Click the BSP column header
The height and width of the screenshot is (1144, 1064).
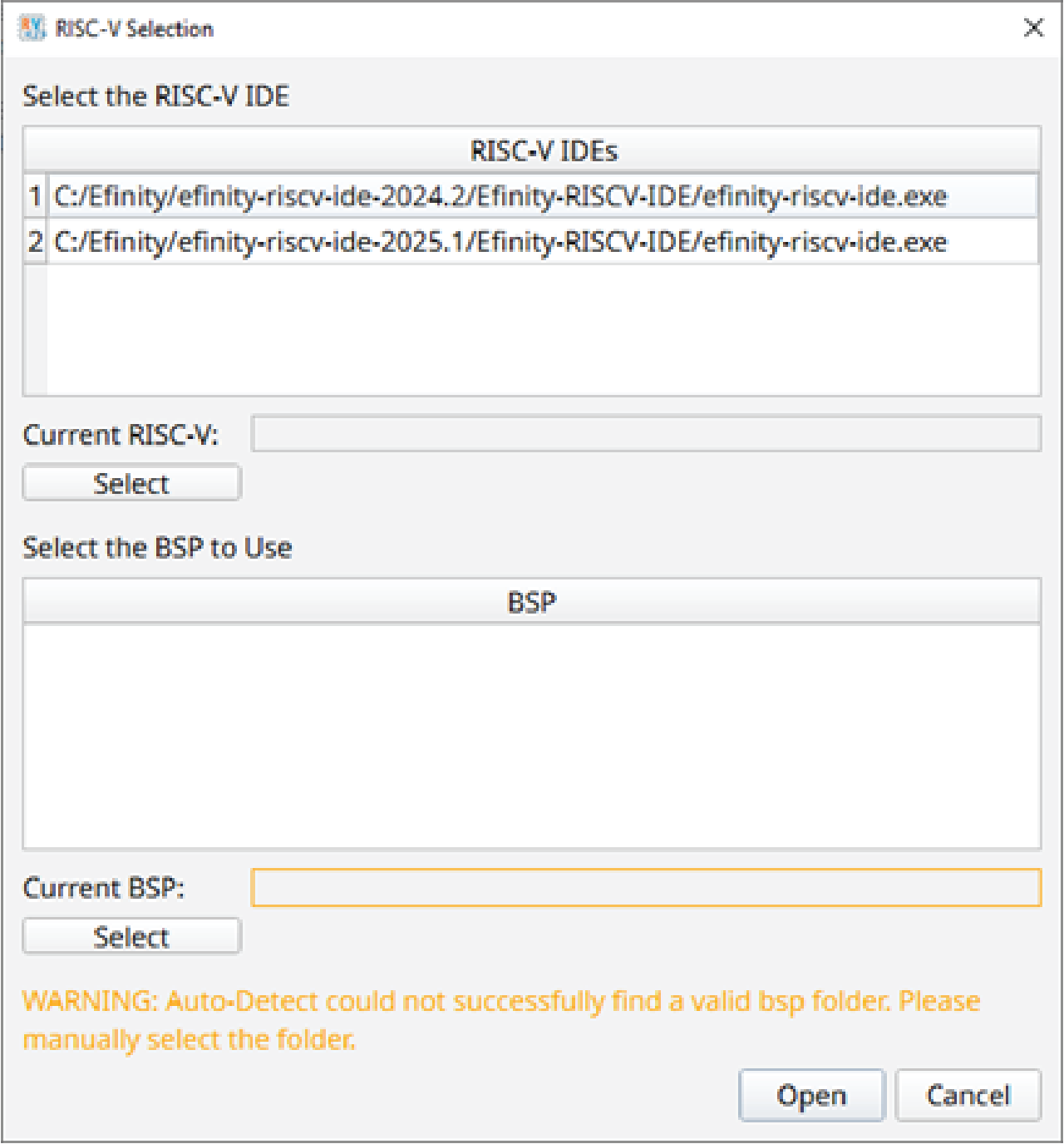(x=532, y=601)
